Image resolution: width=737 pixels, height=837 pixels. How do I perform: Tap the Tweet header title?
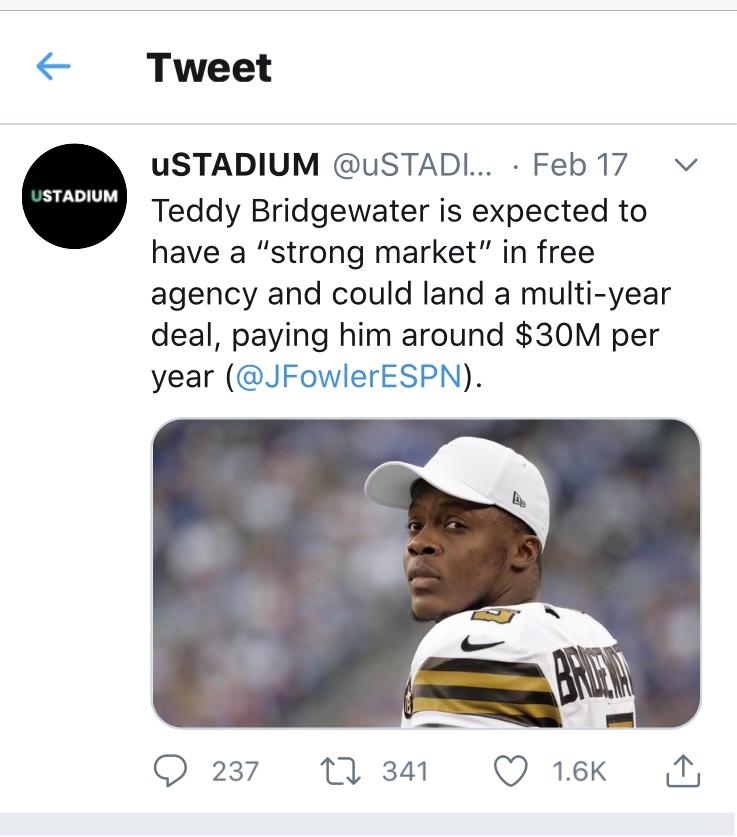209,68
